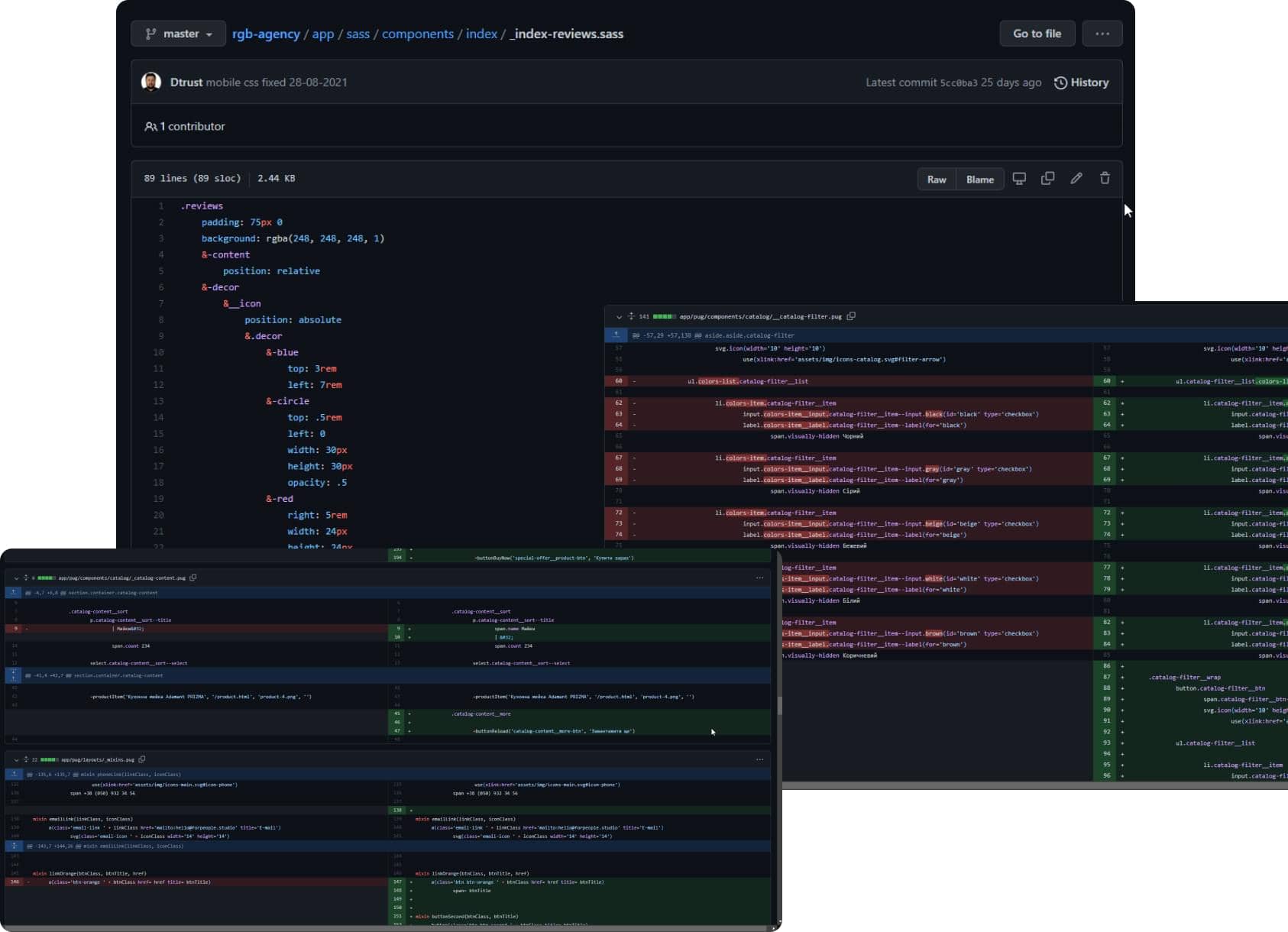The width and height of the screenshot is (1288, 932).
Task: Open __catalog-filter.pug file path link
Action: (760, 316)
